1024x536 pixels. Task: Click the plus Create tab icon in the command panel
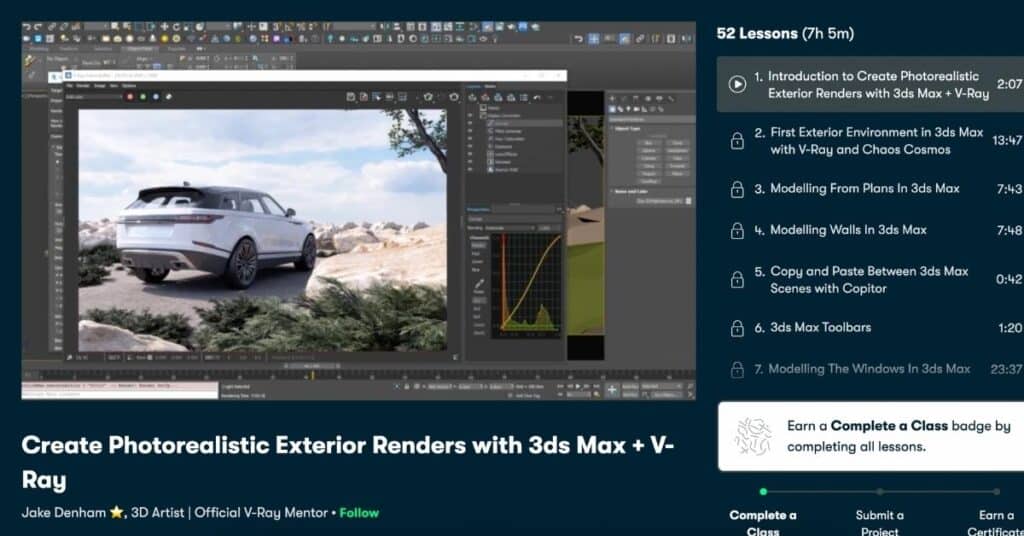pos(613,99)
